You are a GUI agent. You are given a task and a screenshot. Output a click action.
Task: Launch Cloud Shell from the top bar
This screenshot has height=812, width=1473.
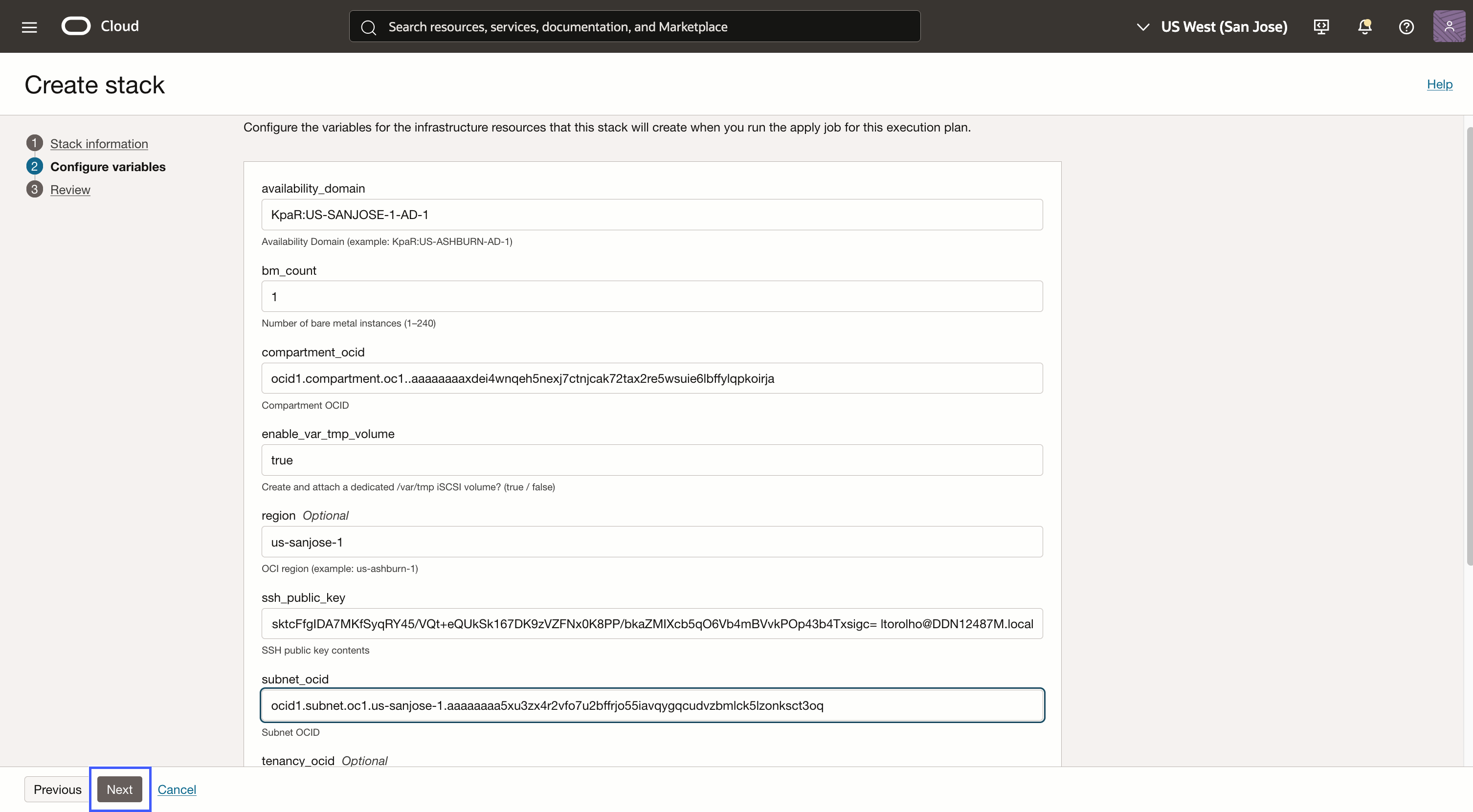click(1321, 26)
